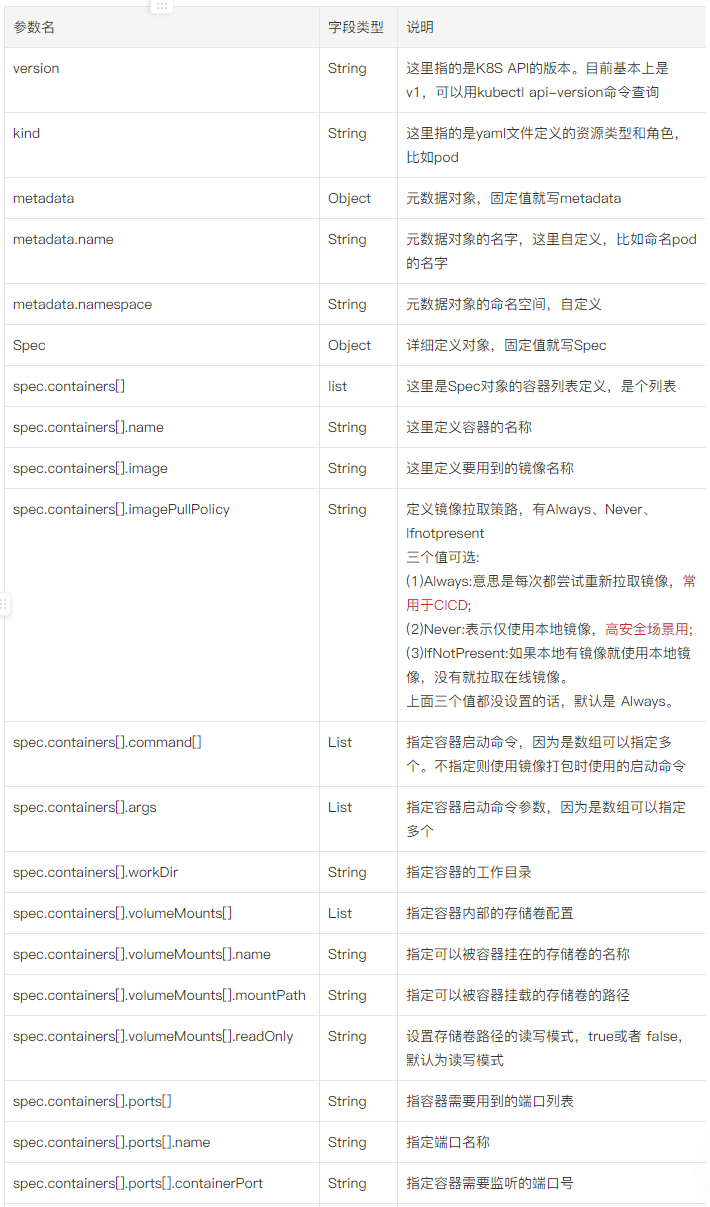Click the drag handle icon at the table's top edge
Screen dimensions: 710x1207
162,5
